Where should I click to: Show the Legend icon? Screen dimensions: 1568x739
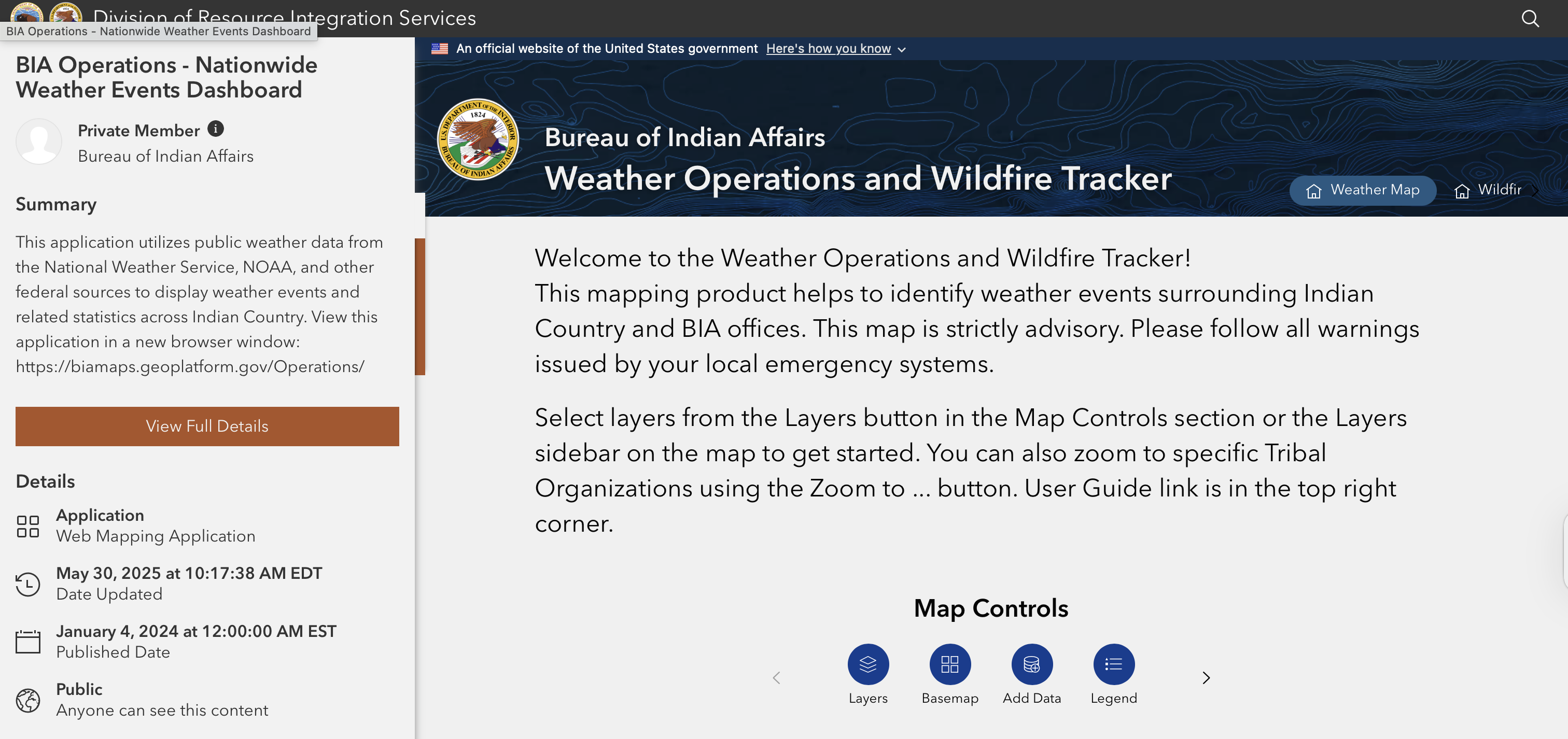1113,663
